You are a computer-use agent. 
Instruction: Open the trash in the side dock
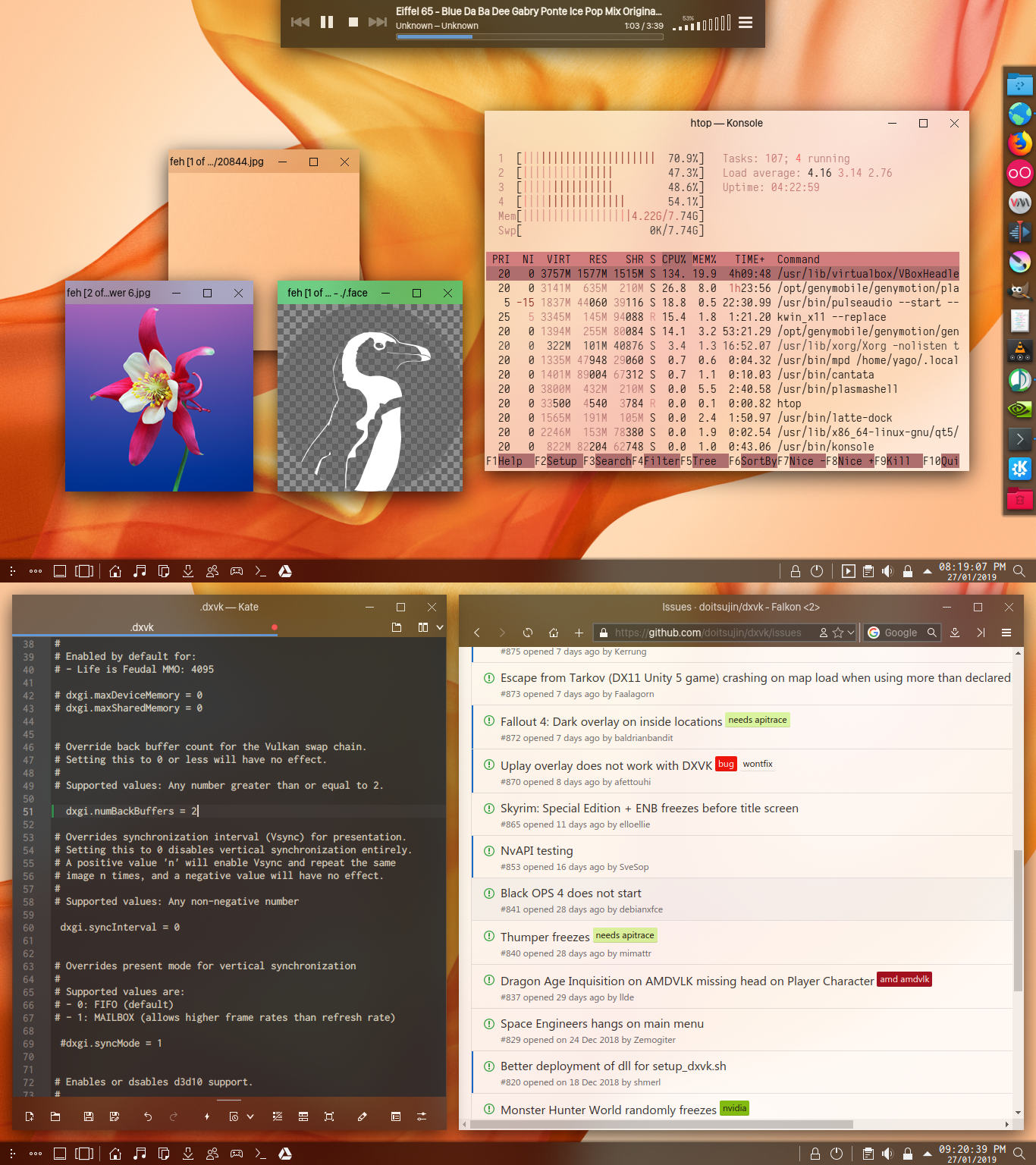point(1020,498)
